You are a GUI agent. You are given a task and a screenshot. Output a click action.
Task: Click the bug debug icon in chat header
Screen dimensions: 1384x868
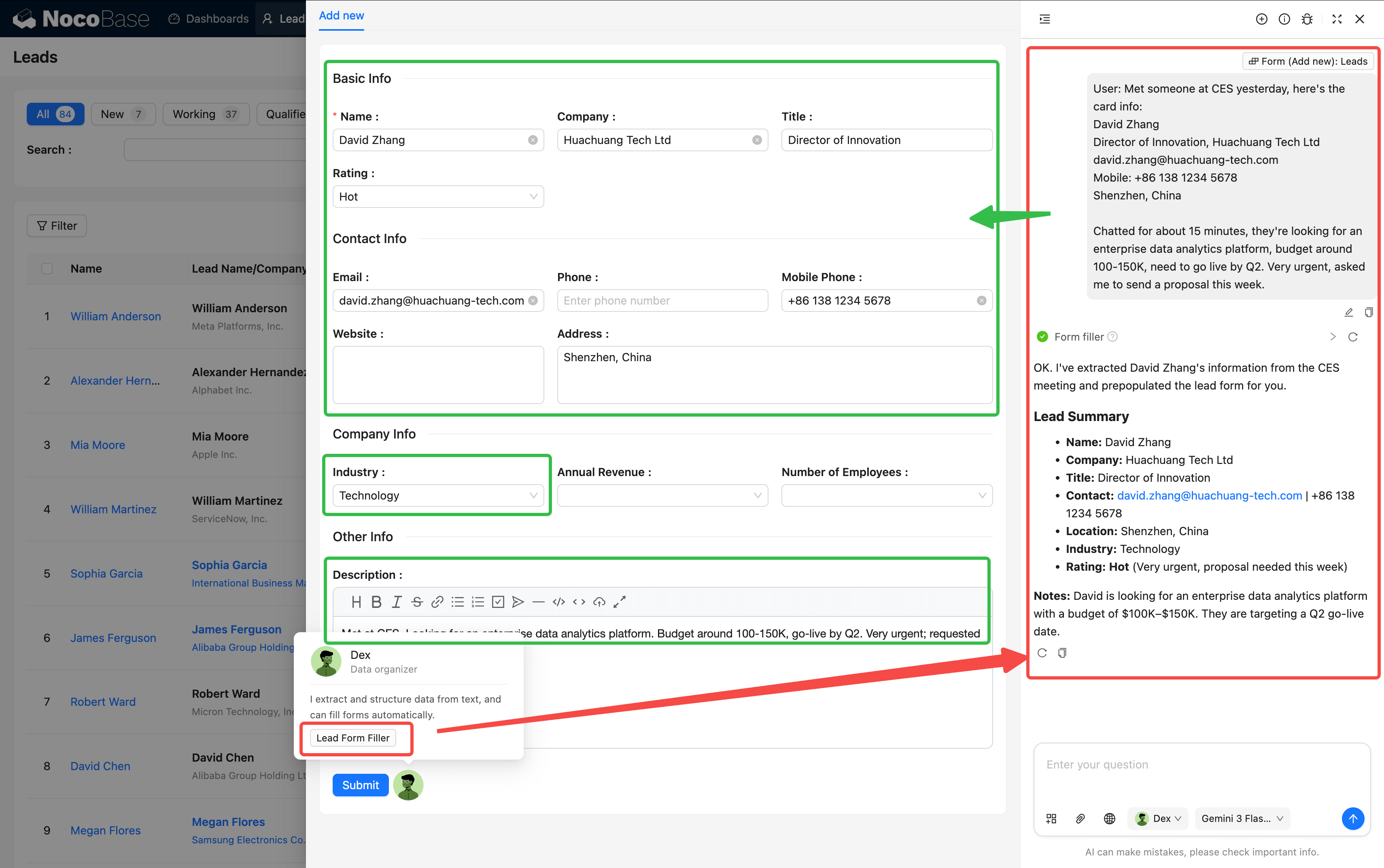(x=1306, y=19)
